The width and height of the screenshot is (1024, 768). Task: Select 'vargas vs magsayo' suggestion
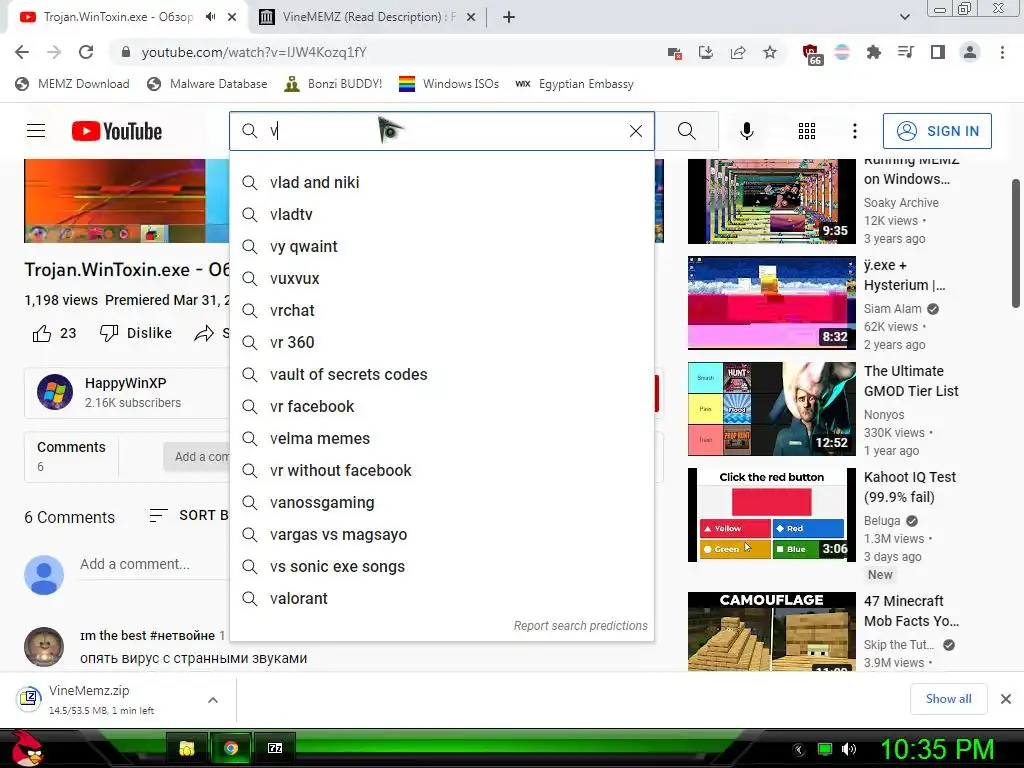tap(442, 534)
